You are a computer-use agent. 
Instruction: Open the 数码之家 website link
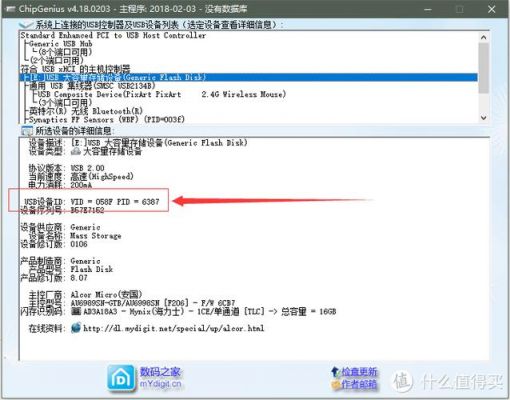tap(160, 372)
